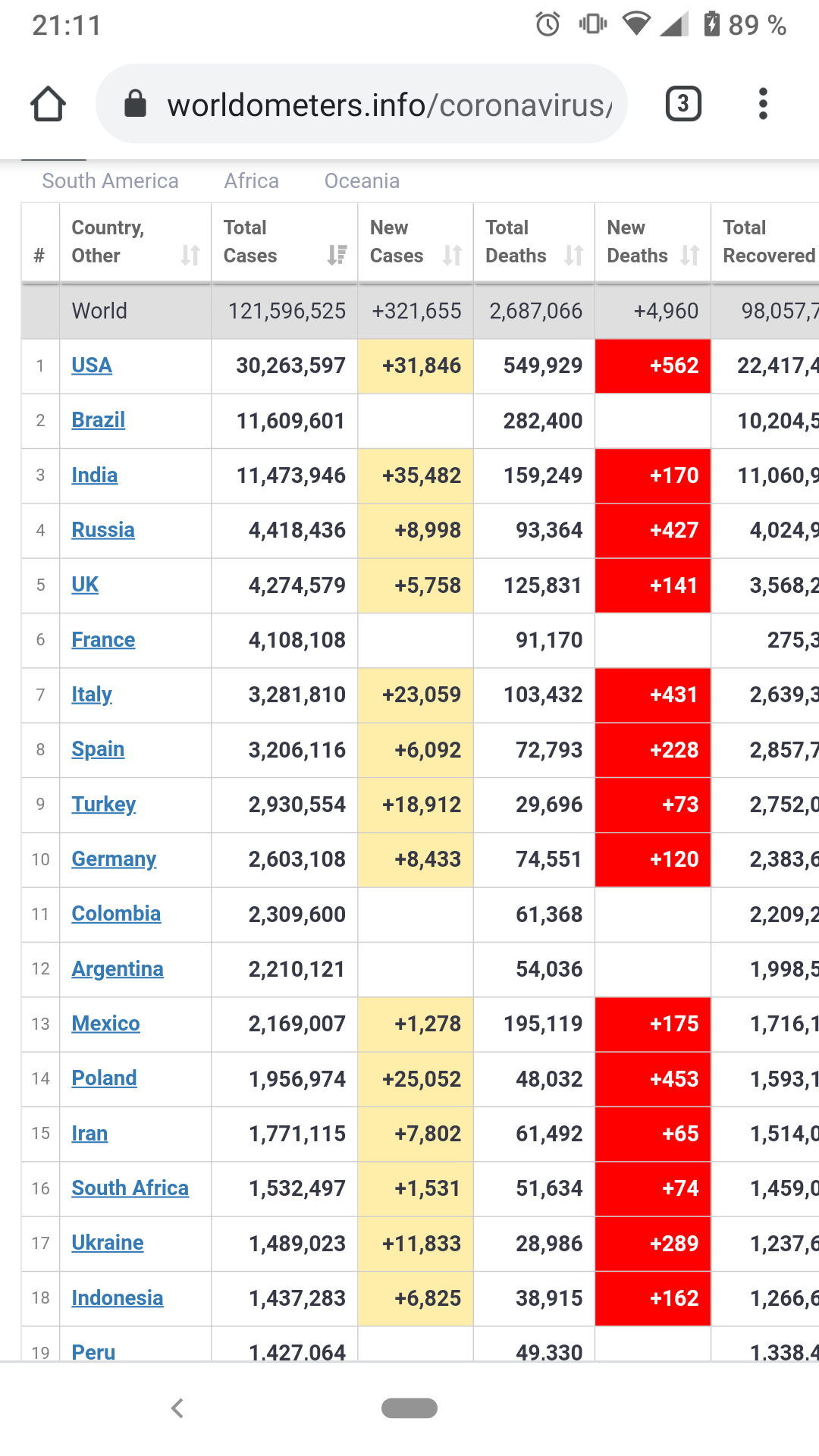Tap the Android back navigation arrow
819x1456 pixels.
[x=177, y=1408]
